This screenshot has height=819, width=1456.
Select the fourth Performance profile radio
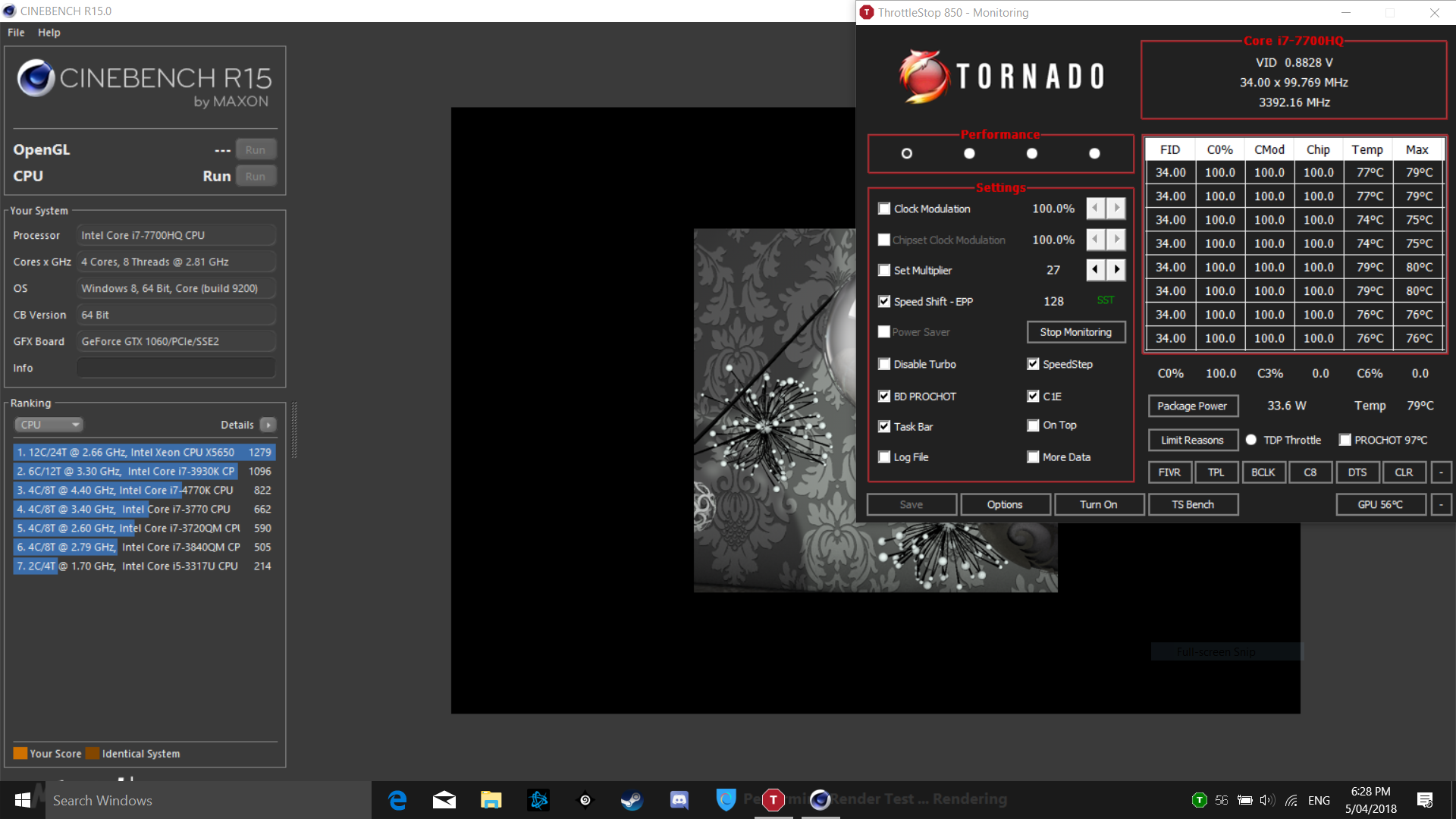click(x=1094, y=153)
